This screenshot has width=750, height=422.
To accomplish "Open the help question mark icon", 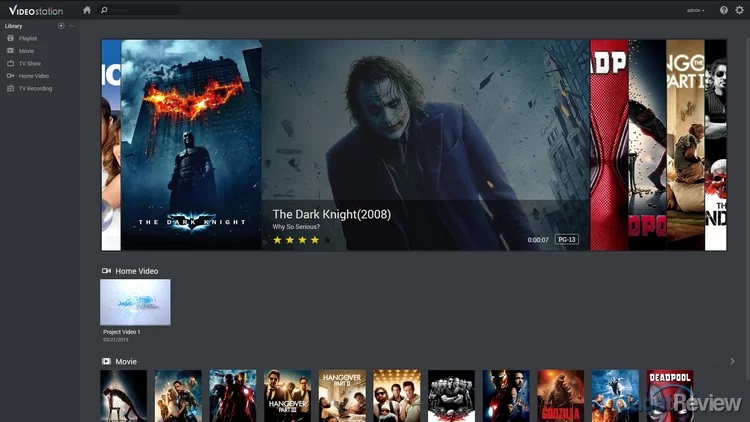I will (x=724, y=10).
